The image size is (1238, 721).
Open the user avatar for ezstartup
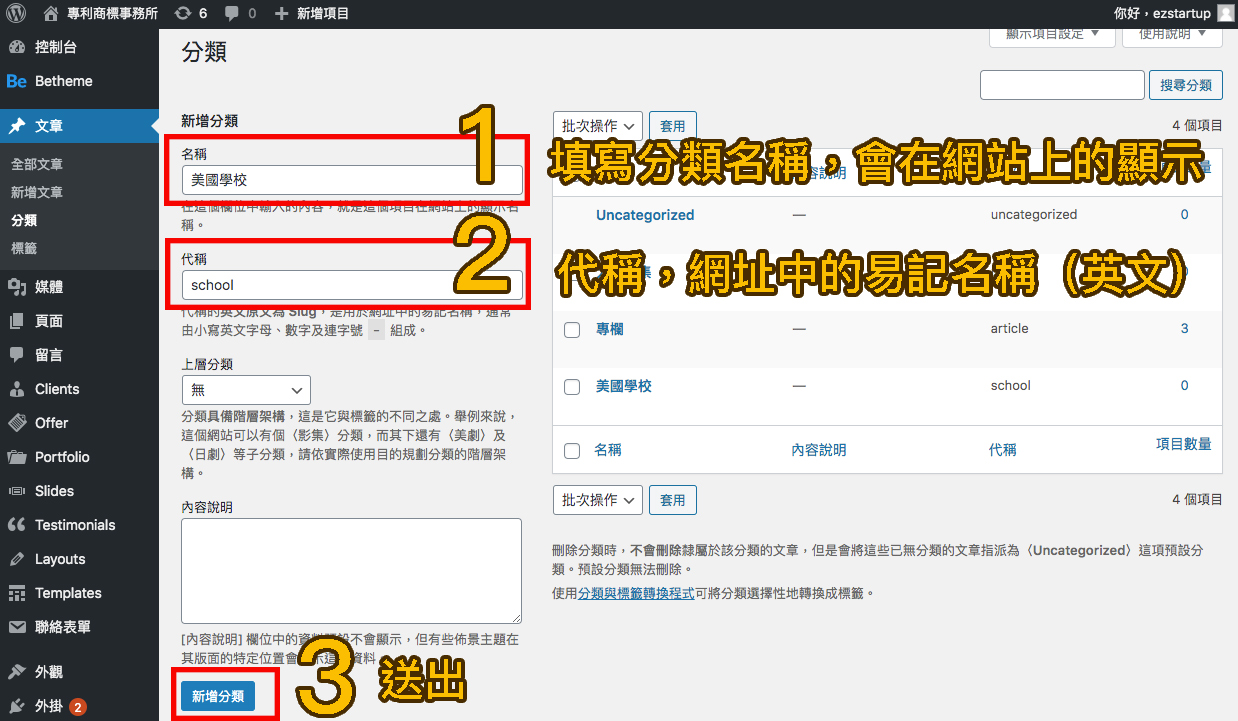pos(1225,14)
